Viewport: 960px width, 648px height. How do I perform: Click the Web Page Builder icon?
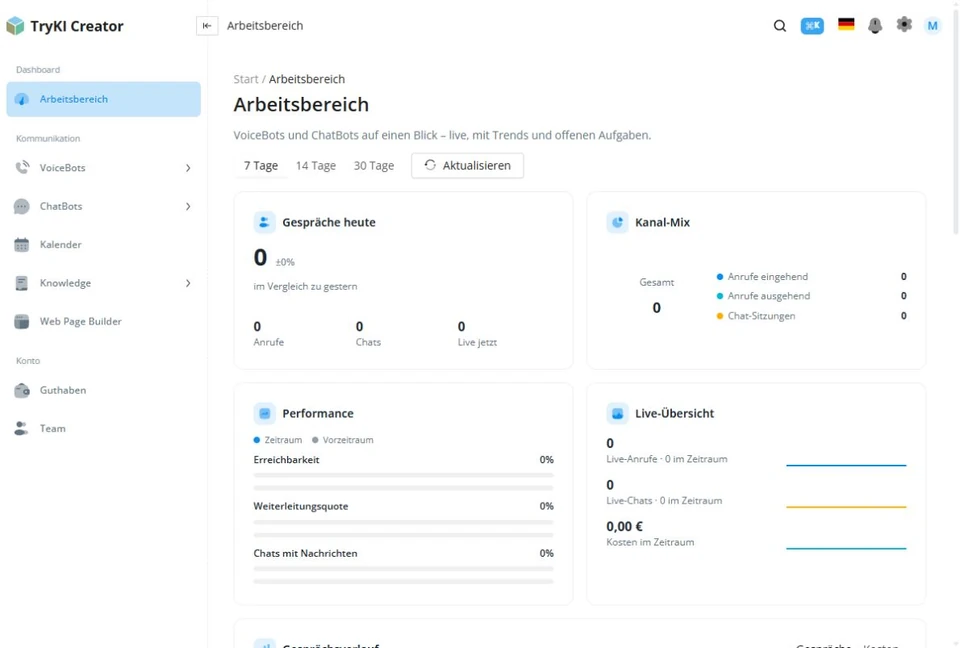pyautogui.click(x=21, y=322)
